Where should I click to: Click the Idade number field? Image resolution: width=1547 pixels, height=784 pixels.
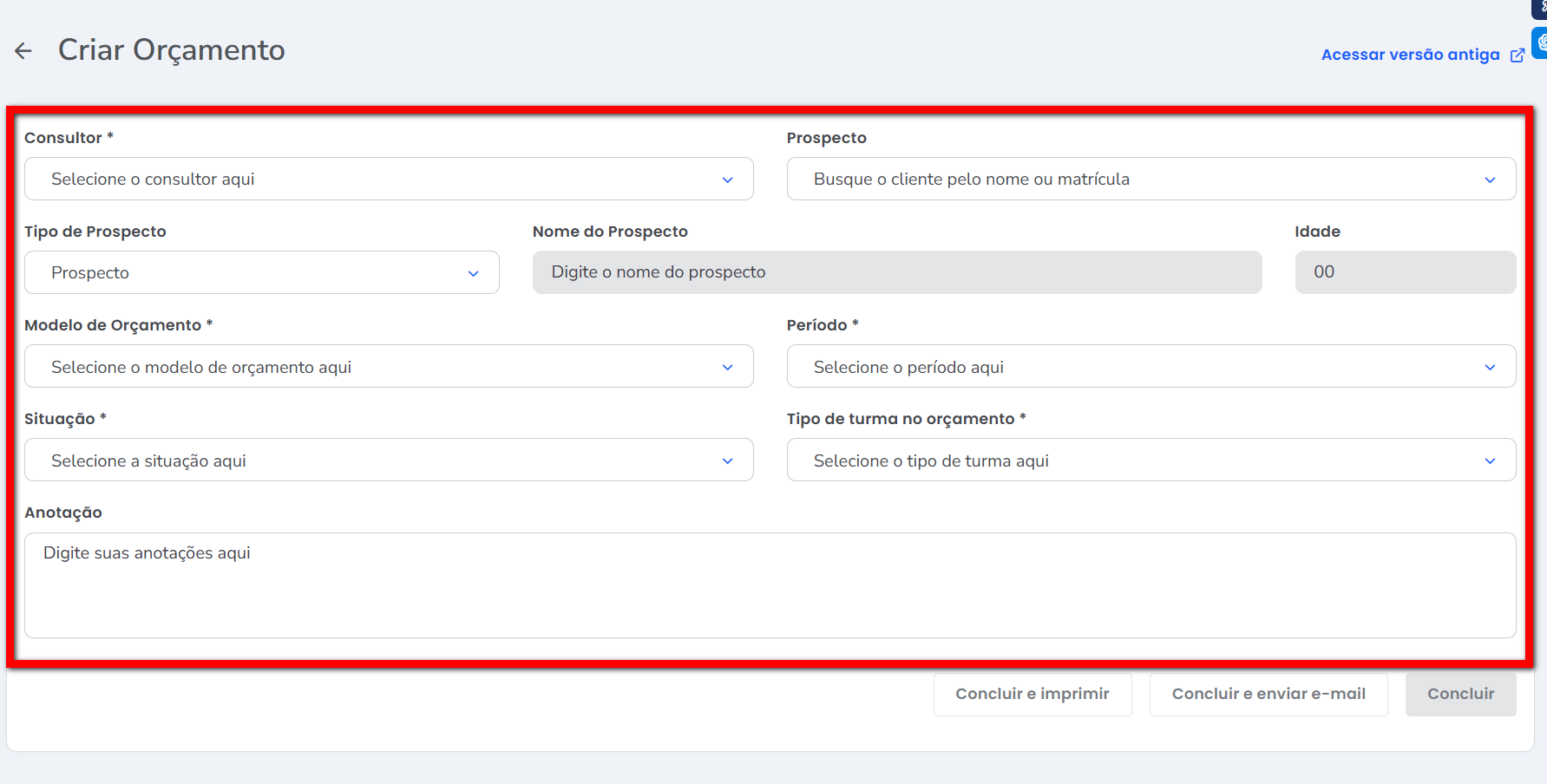1405,272
